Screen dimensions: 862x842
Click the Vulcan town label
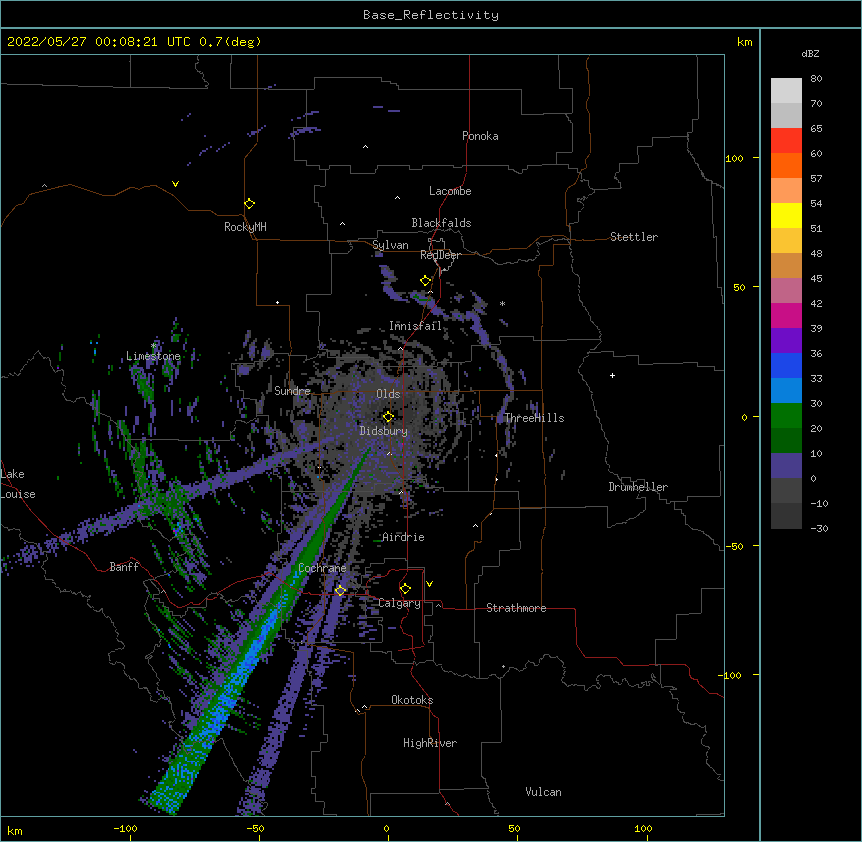[x=543, y=792]
